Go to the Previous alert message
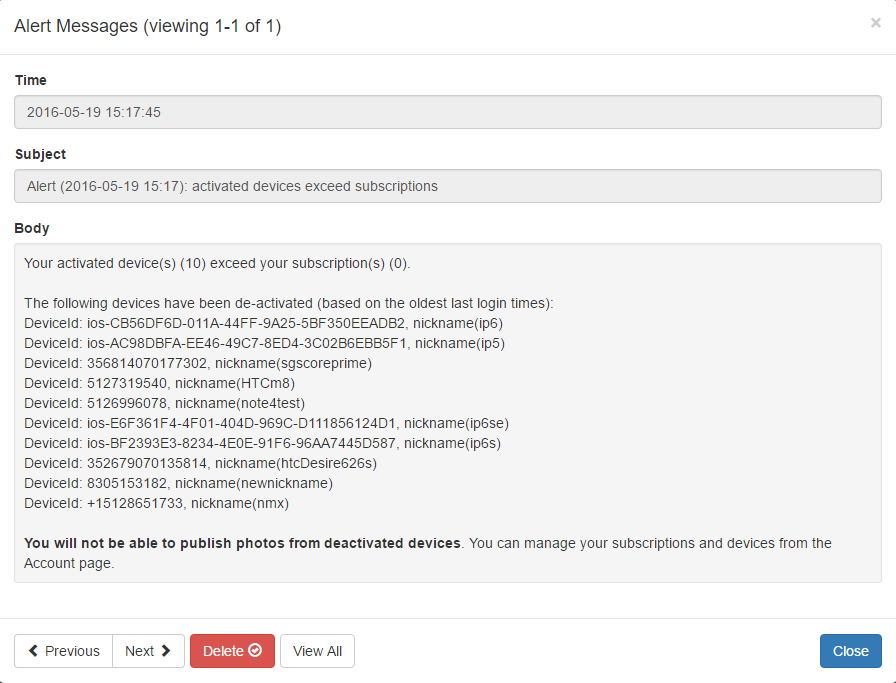Viewport: 896px width, 683px height. click(x=63, y=651)
